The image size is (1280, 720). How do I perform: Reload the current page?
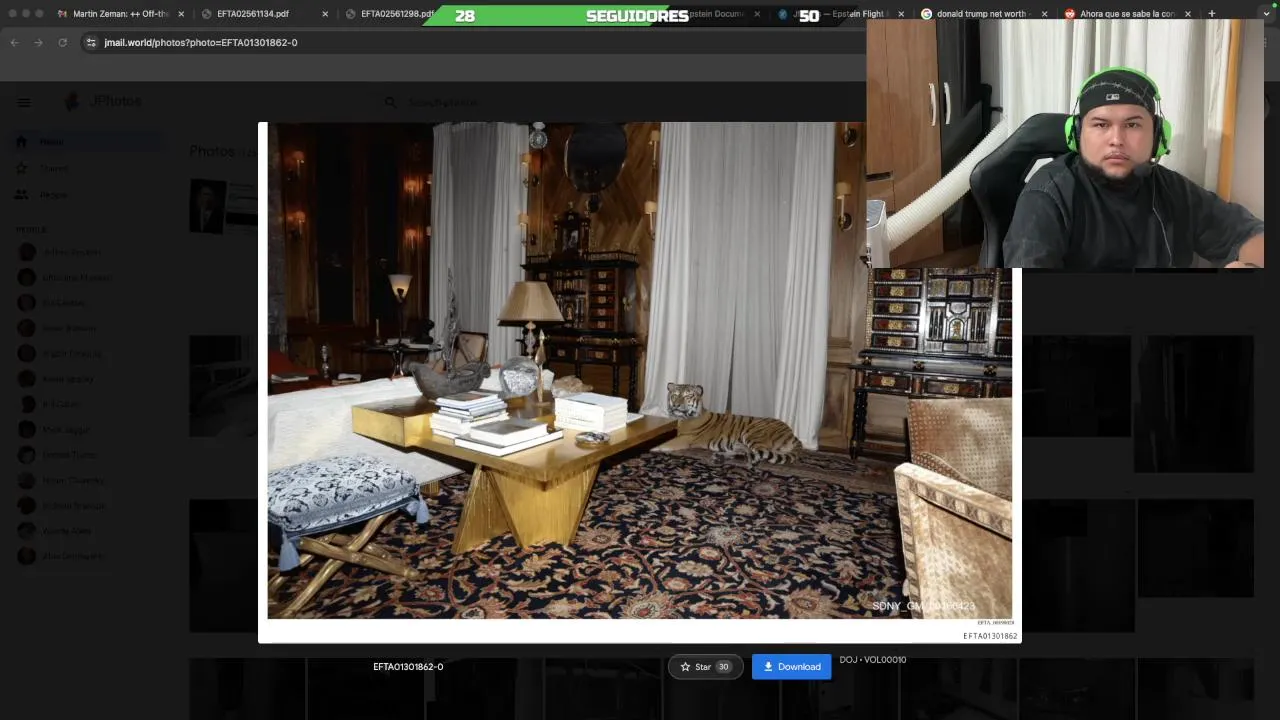click(62, 43)
